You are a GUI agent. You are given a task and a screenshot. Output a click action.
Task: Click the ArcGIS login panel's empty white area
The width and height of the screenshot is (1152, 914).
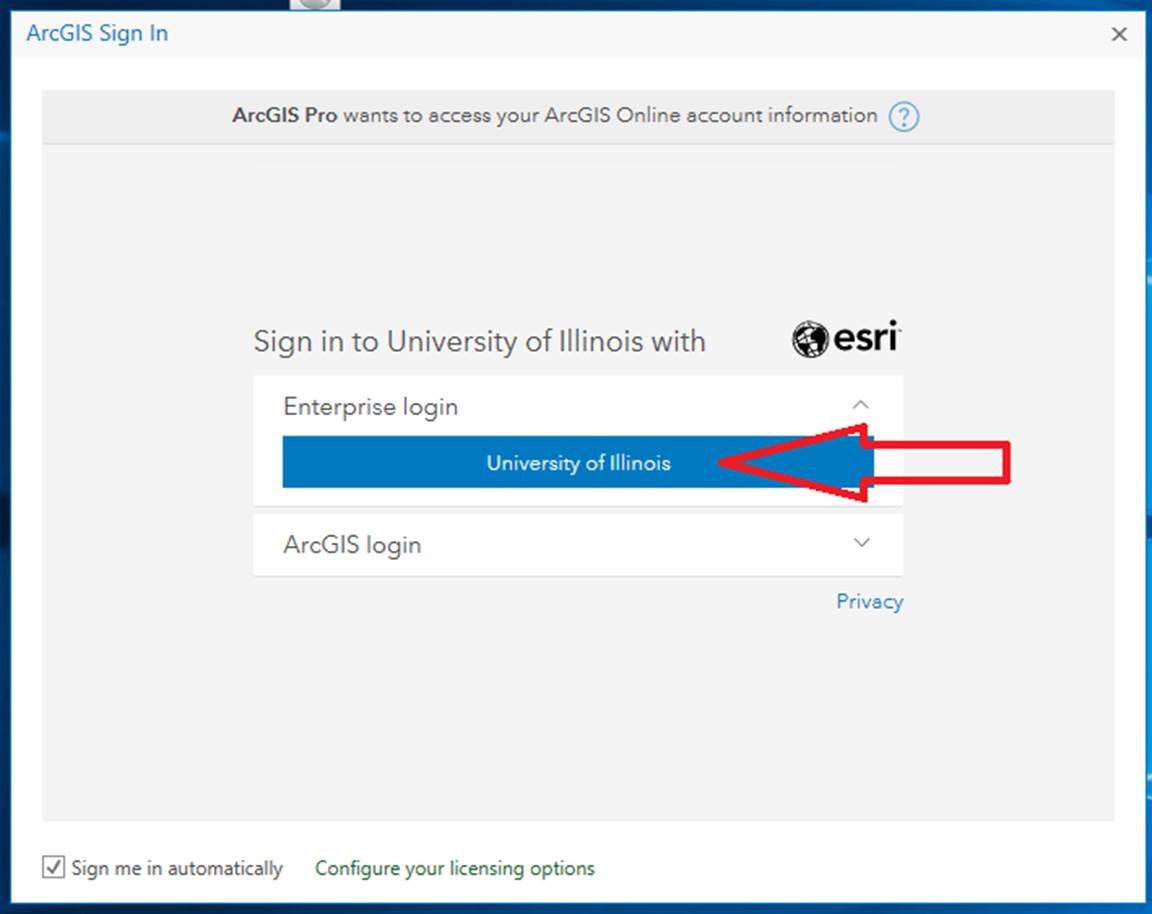coord(632,544)
